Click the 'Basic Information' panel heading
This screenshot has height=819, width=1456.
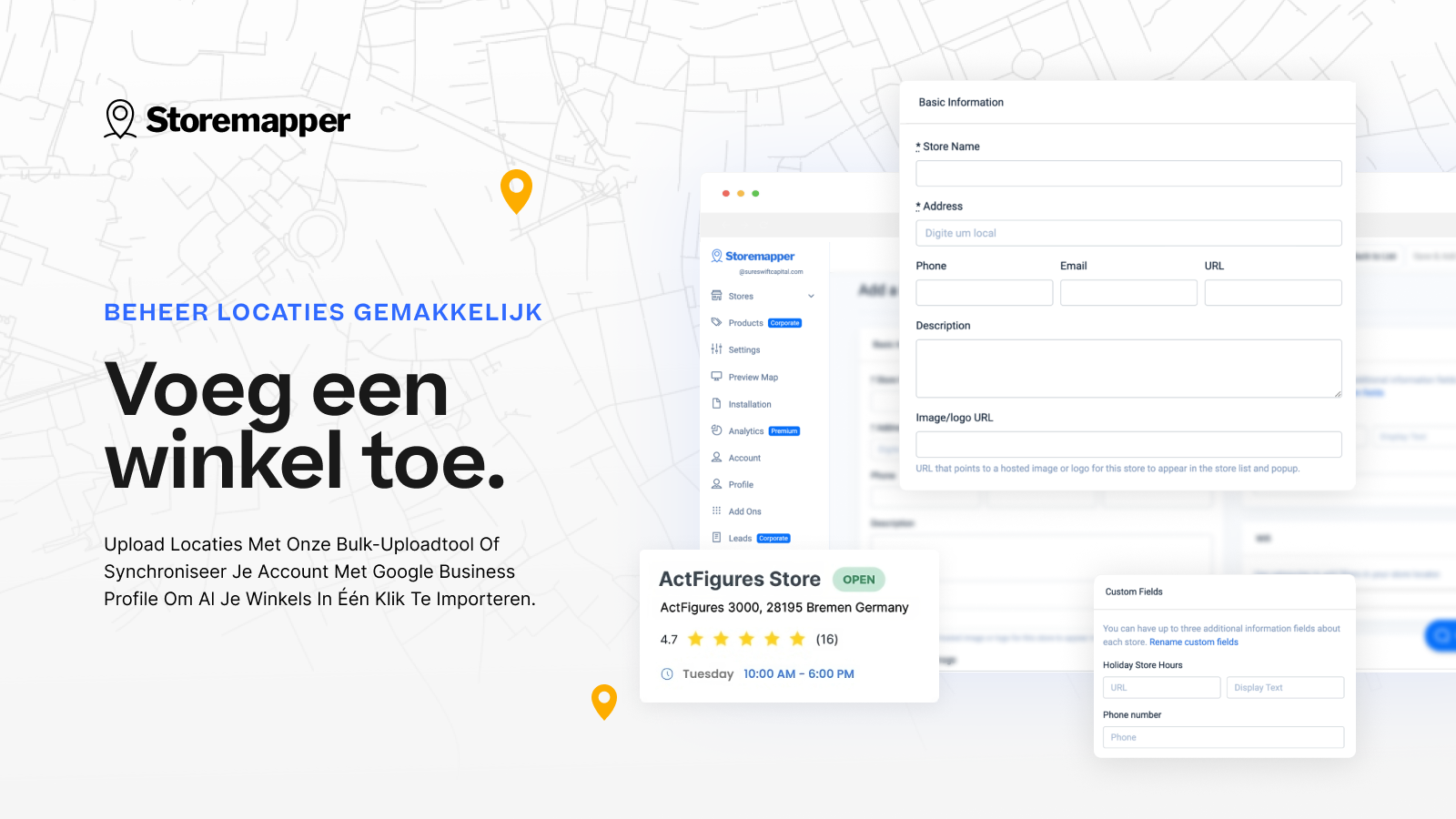point(961,103)
